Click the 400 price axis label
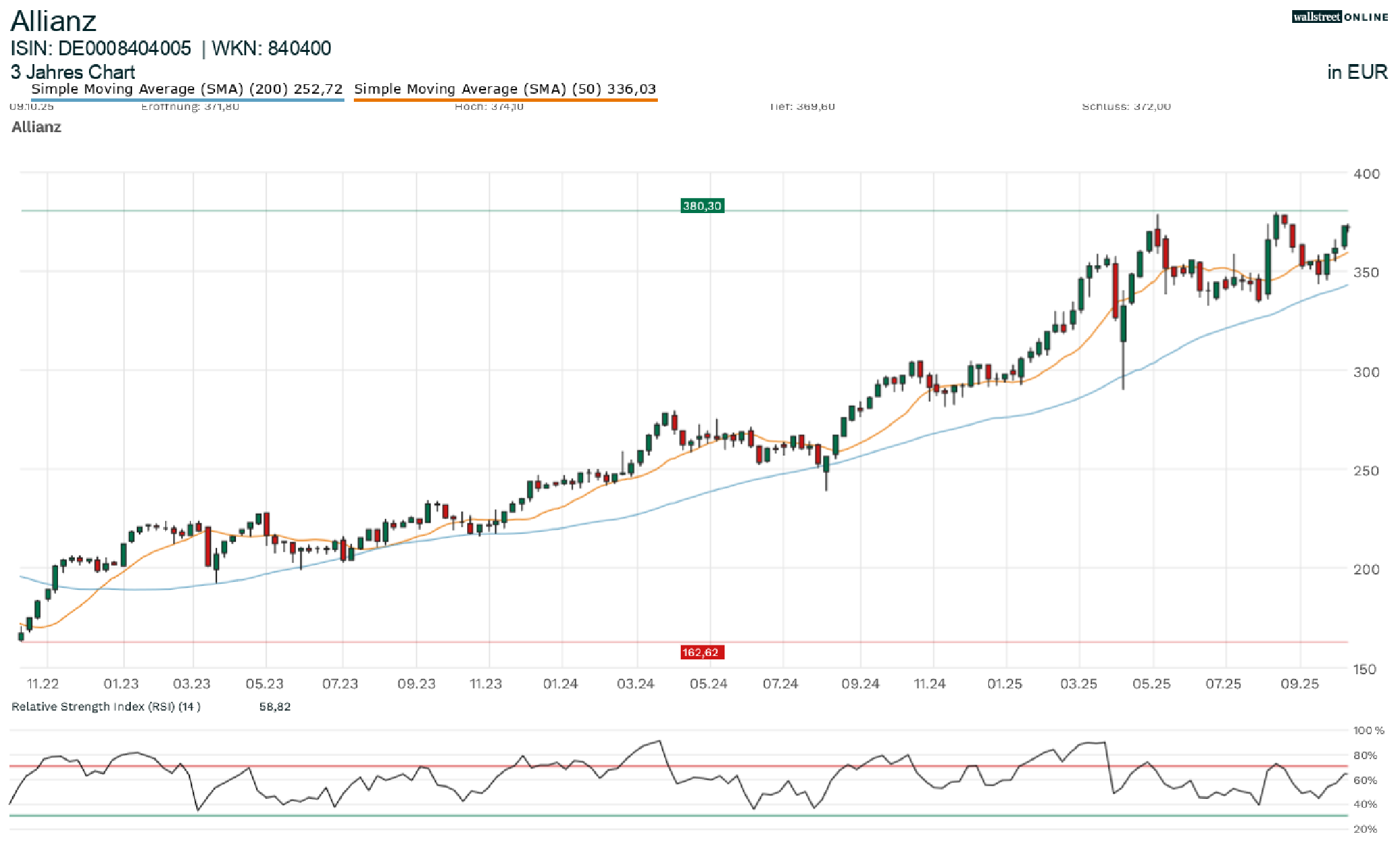The width and height of the screenshot is (1400, 863). click(1366, 173)
